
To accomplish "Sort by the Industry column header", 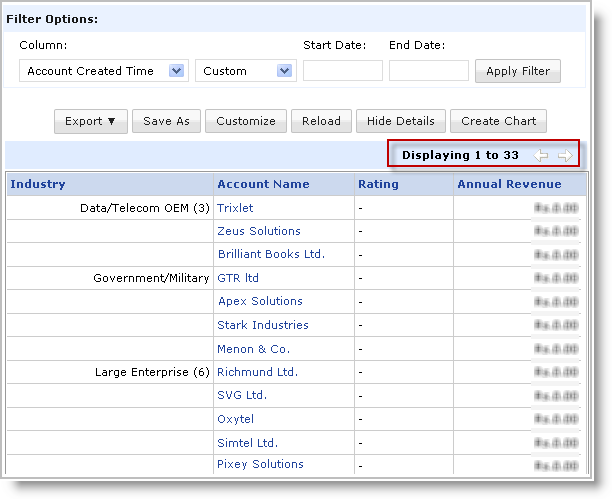I will tap(38, 184).
